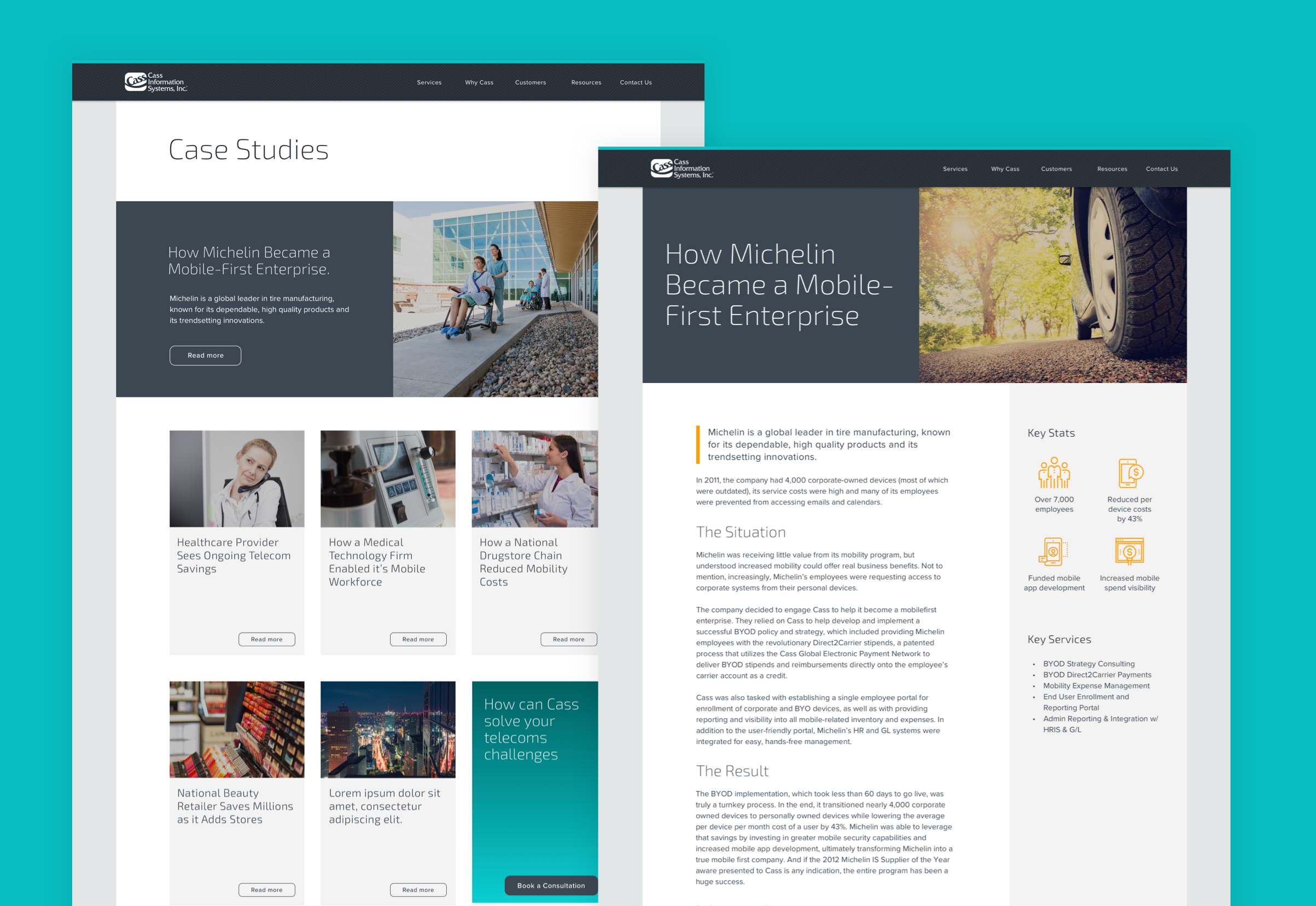The height and width of the screenshot is (906, 1316).
Task: Click Read more under Medical Technology Firm card
Action: 418,639
